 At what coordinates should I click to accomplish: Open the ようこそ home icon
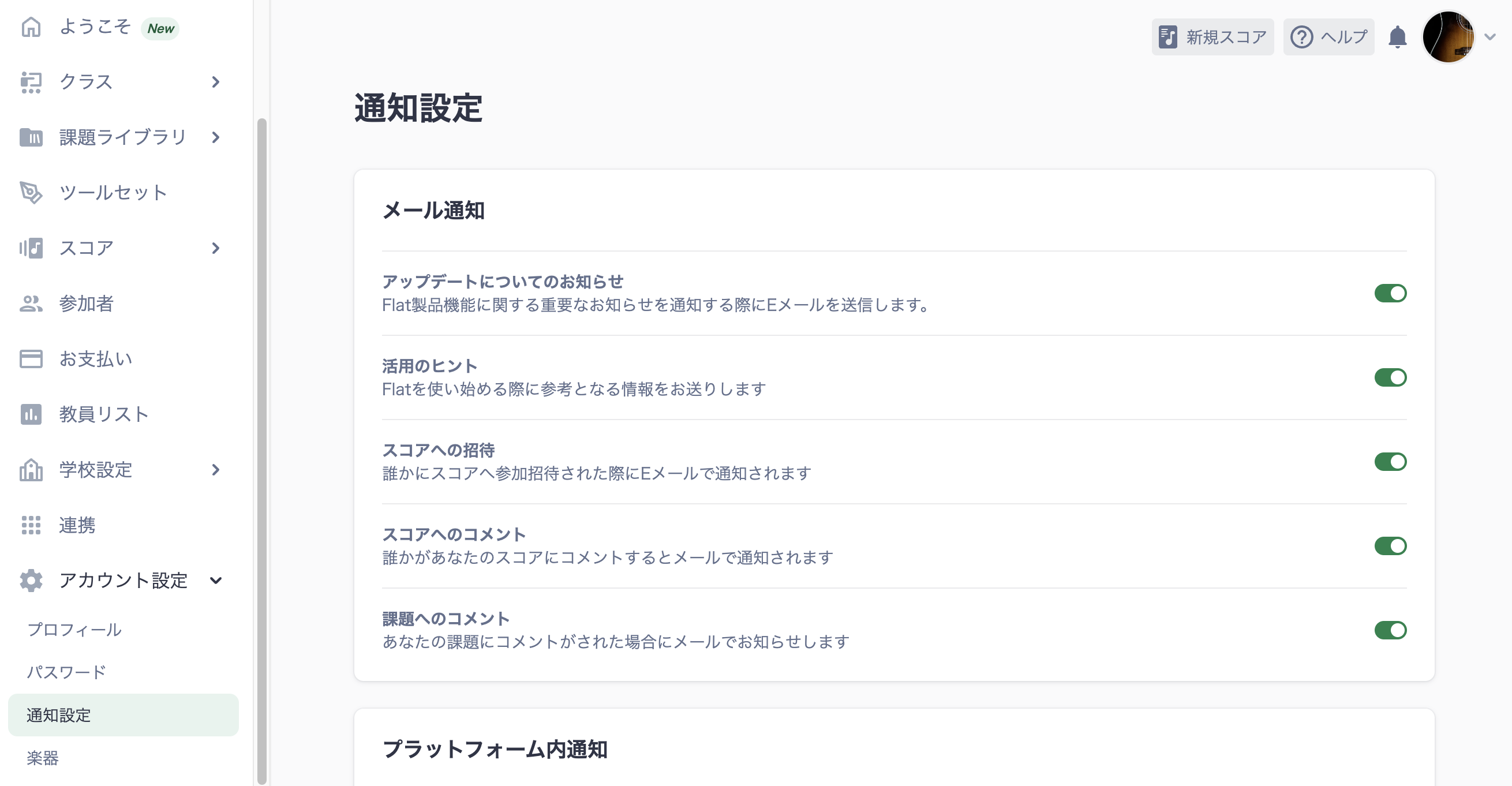coord(31,27)
